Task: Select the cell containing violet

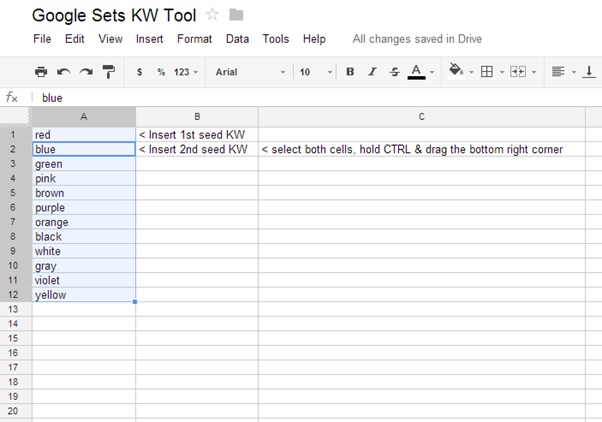Action: 84,280
